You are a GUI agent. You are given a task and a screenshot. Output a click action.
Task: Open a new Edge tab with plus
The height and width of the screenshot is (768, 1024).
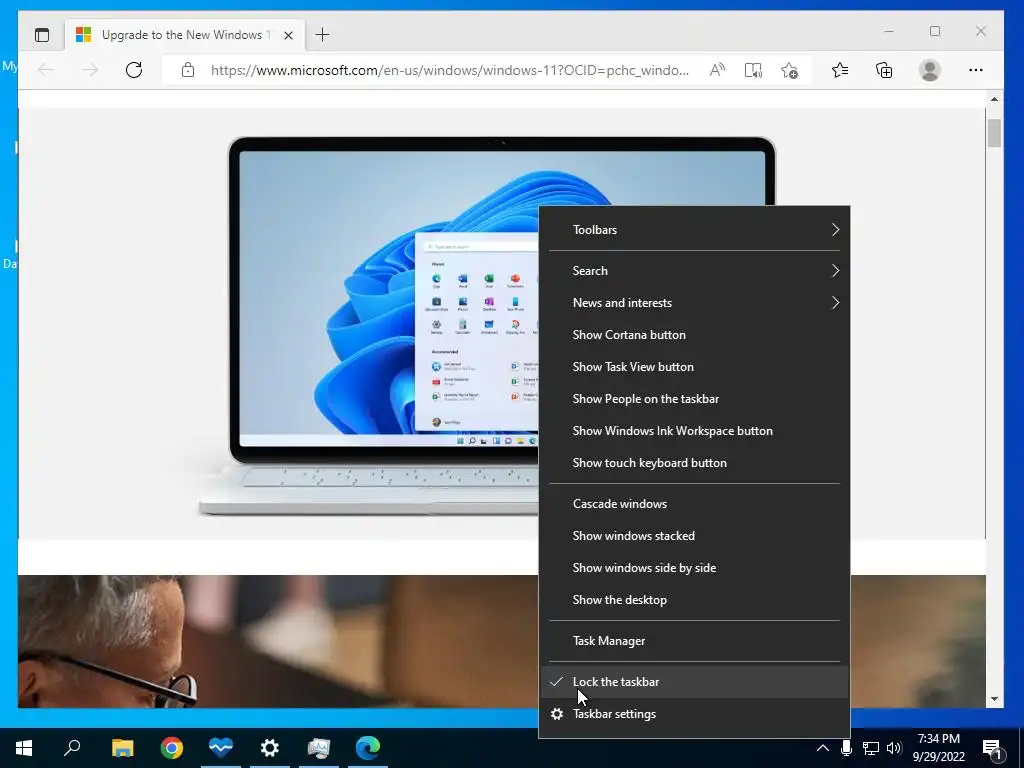click(322, 35)
